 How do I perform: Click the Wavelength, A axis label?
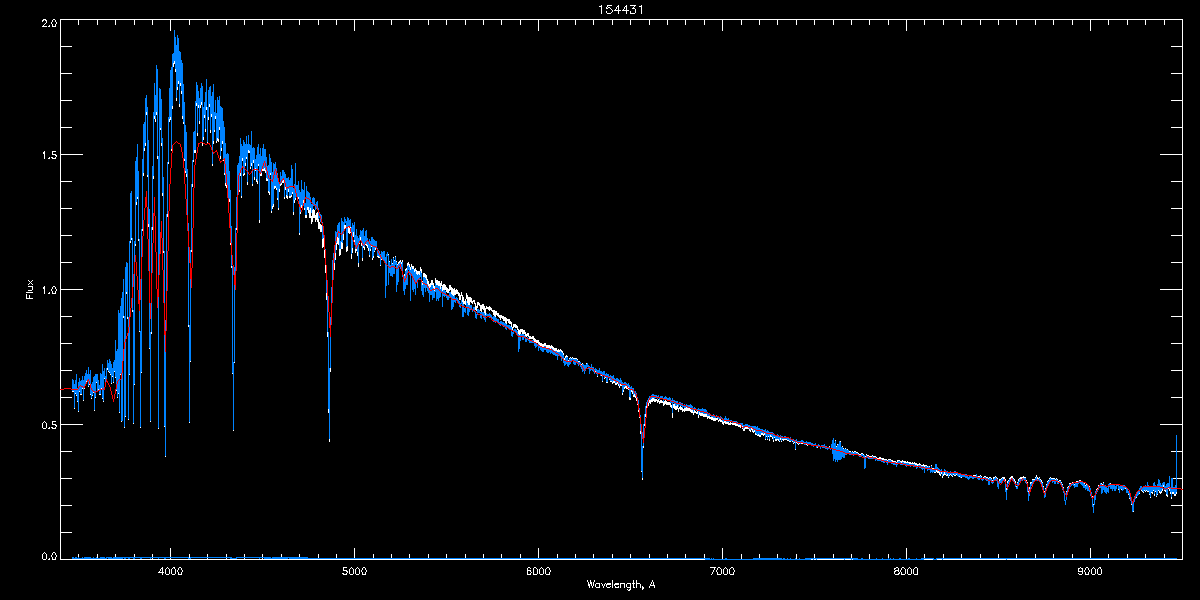click(620, 585)
